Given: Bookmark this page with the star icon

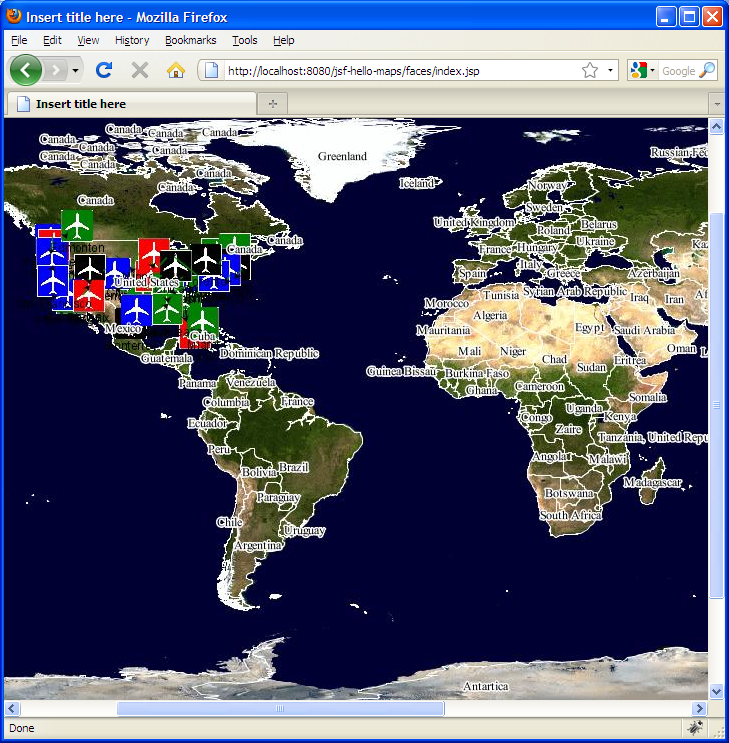Looking at the screenshot, I should [x=590, y=70].
